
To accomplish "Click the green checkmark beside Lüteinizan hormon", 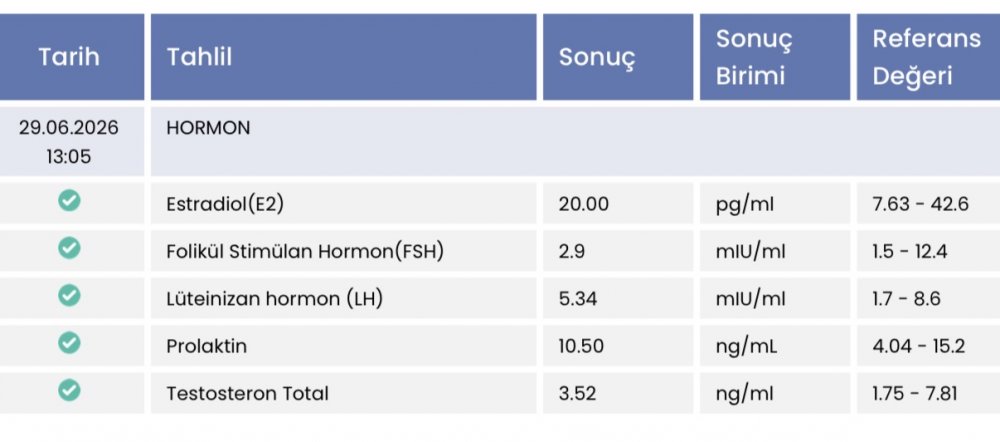I will 69,295.
